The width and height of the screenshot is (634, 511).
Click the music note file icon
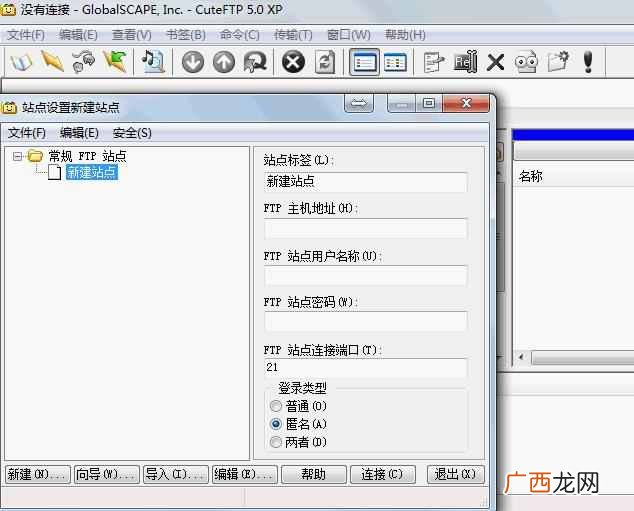(x=153, y=61)
